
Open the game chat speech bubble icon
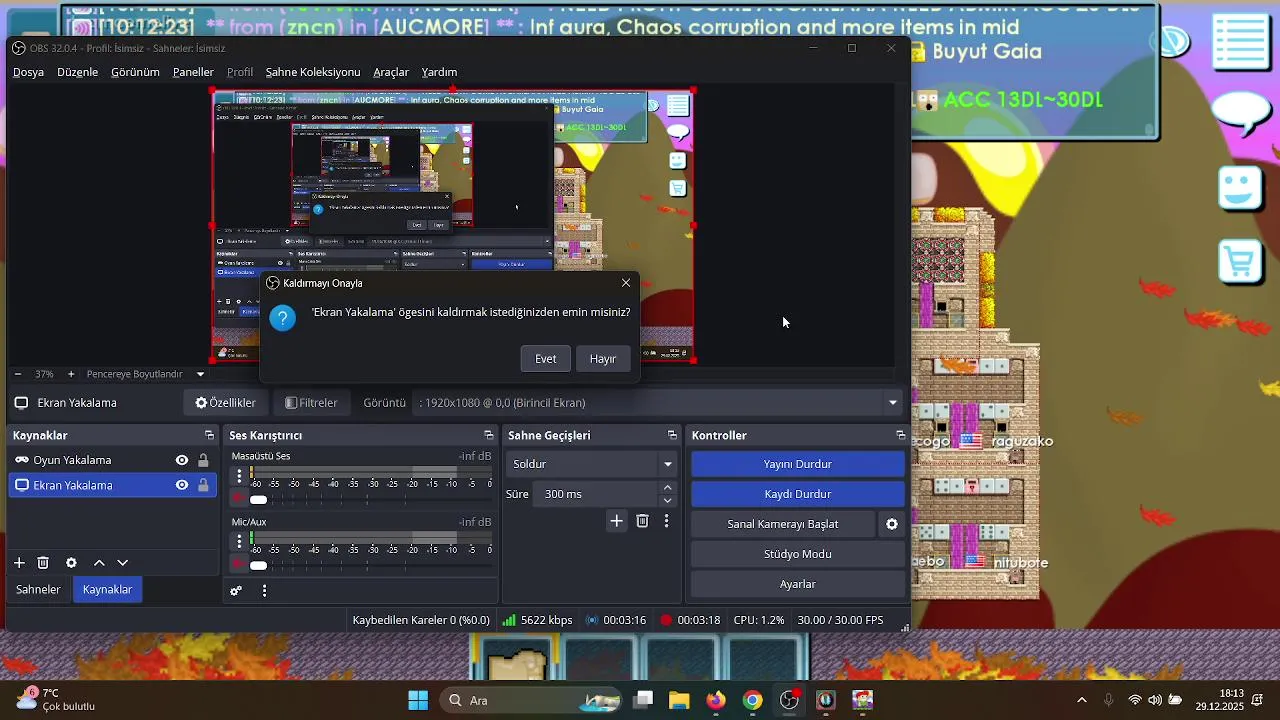[x=1241, y=113]
